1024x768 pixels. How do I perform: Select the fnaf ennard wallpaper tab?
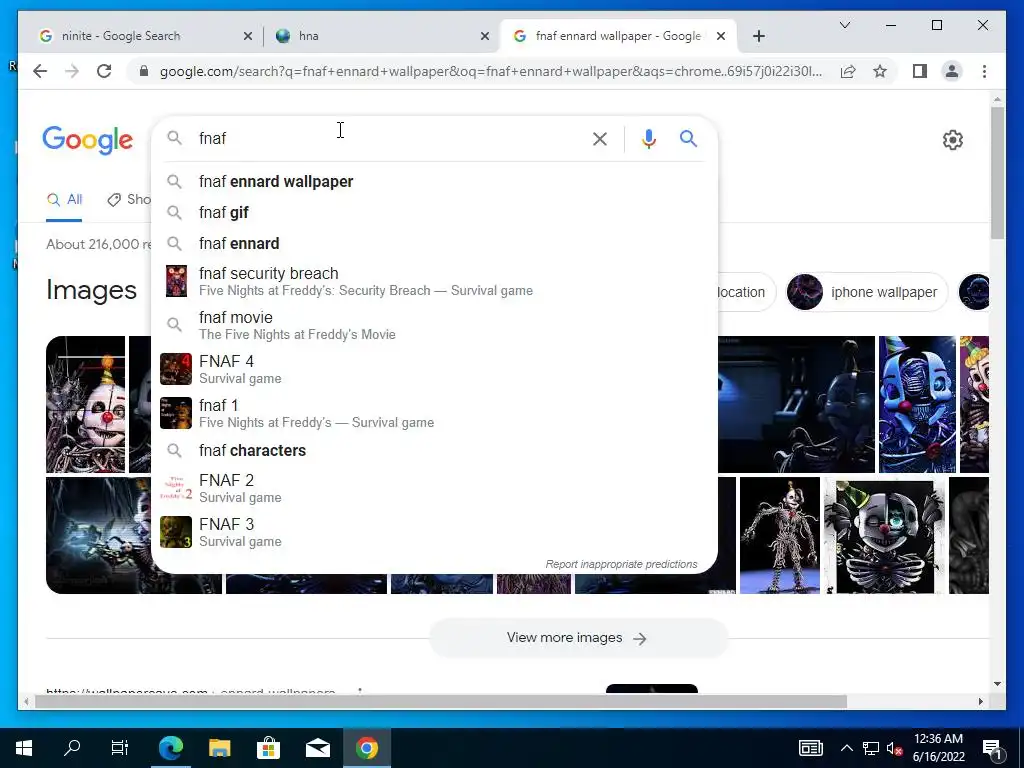(x=618, y=36)
